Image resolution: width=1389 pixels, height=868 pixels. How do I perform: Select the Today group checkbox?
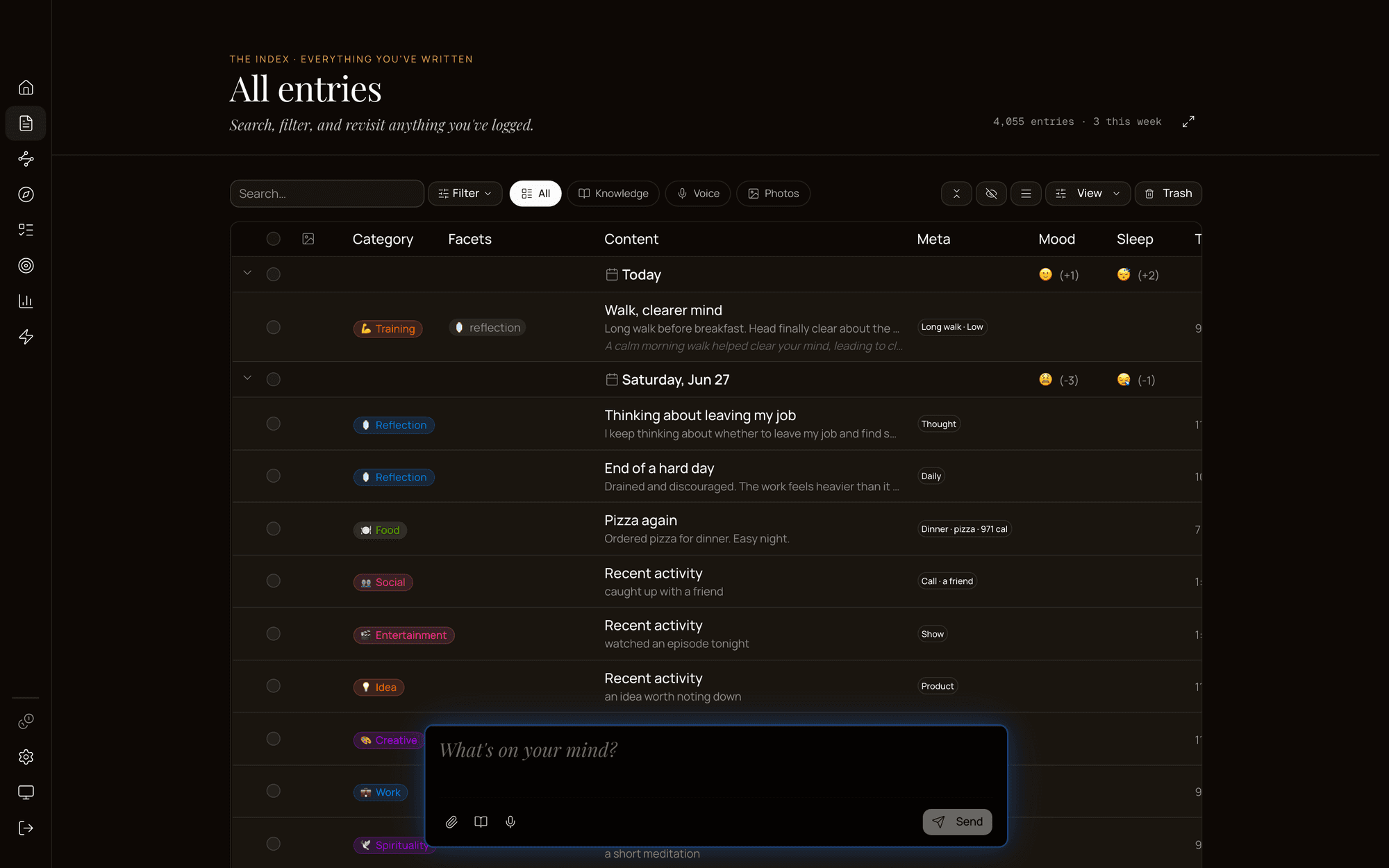point(274,274)
